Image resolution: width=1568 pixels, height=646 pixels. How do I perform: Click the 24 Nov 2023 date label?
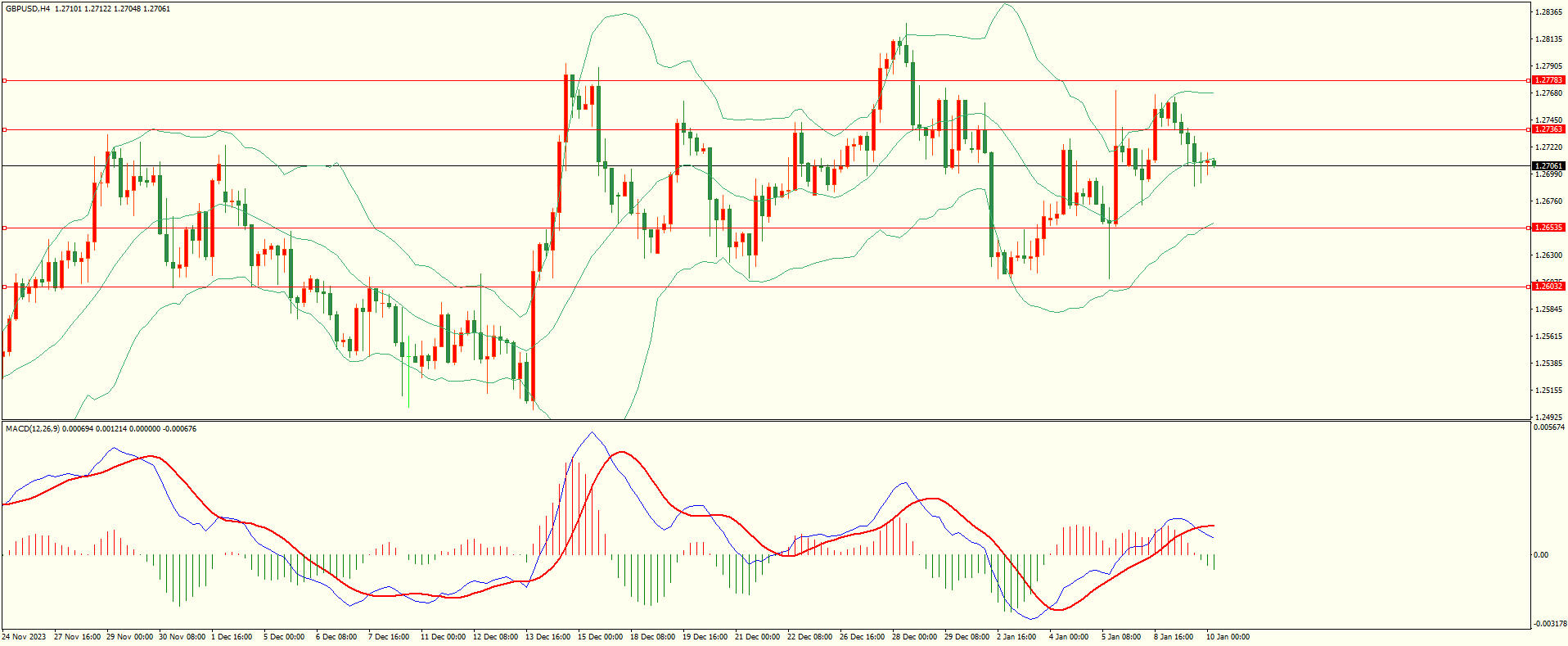tap(24, 637)
